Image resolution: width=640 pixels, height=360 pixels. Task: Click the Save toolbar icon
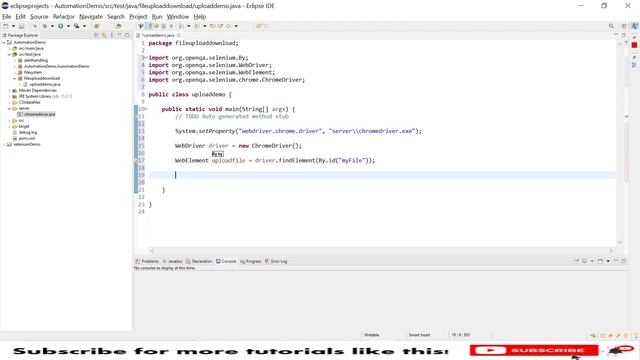pyautogui.click(x=21, y=26)
